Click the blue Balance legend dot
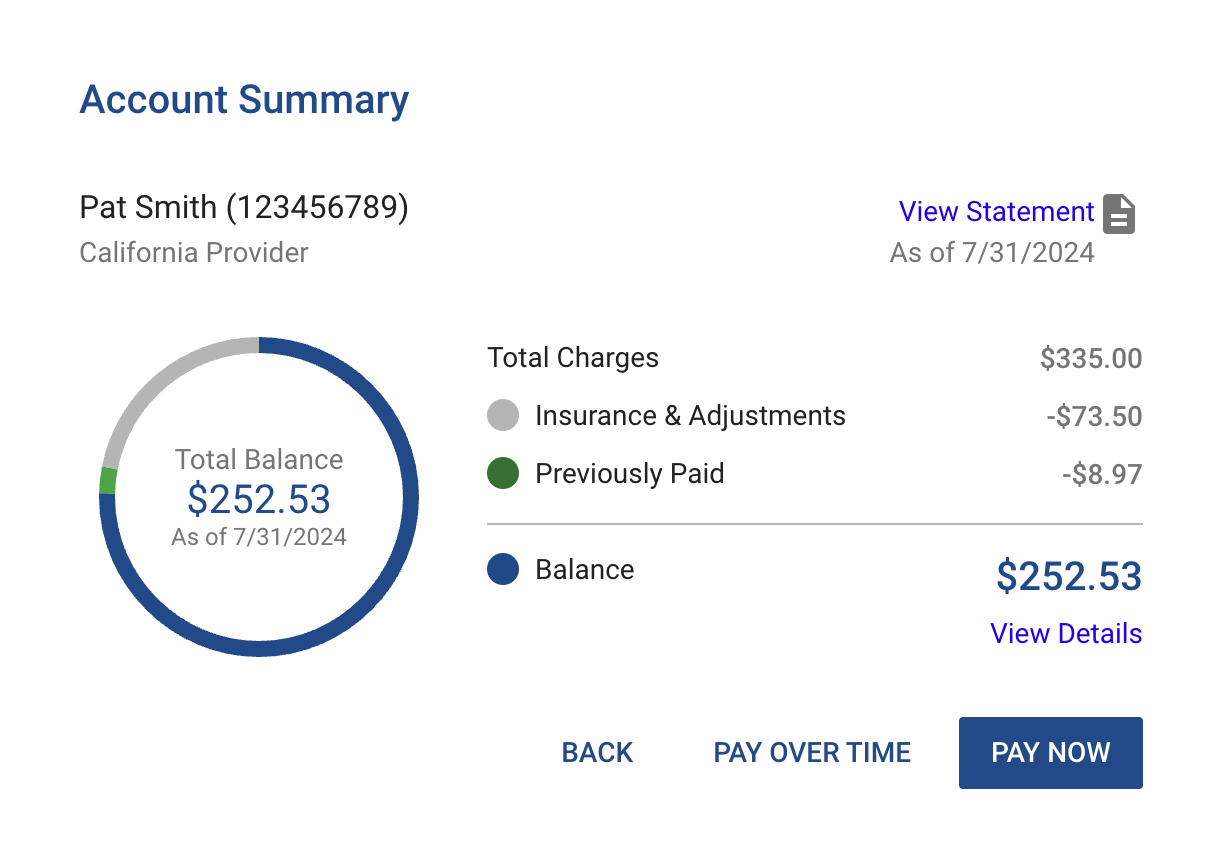The width and height of the screenshot is (1223, 868). point(502,569)
